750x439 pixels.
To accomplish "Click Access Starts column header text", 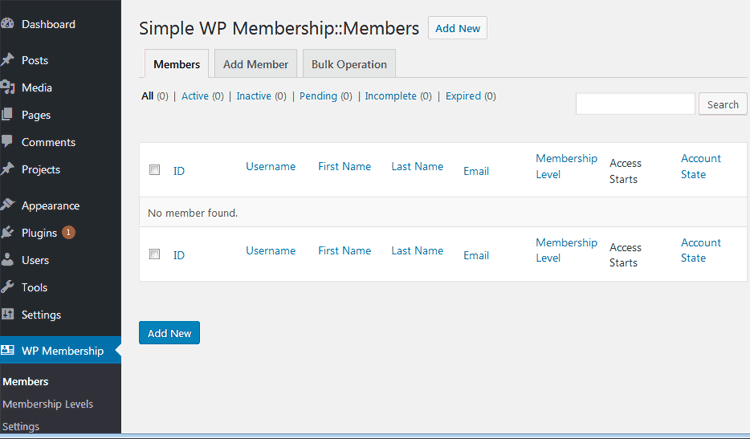I will tap(625, 171).
